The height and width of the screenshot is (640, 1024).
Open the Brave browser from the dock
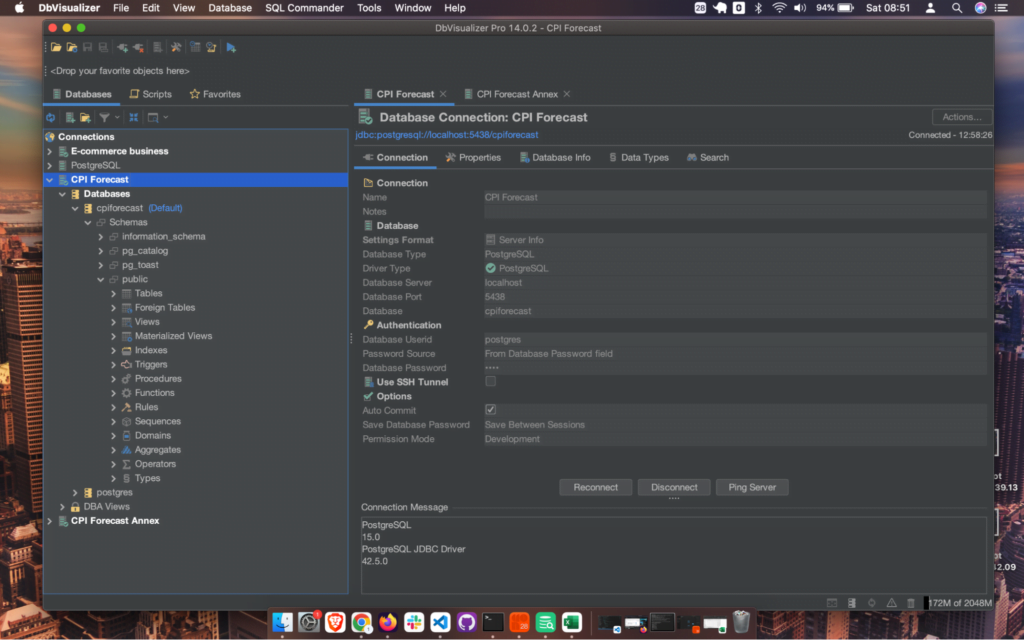click(x=335, y=622)
